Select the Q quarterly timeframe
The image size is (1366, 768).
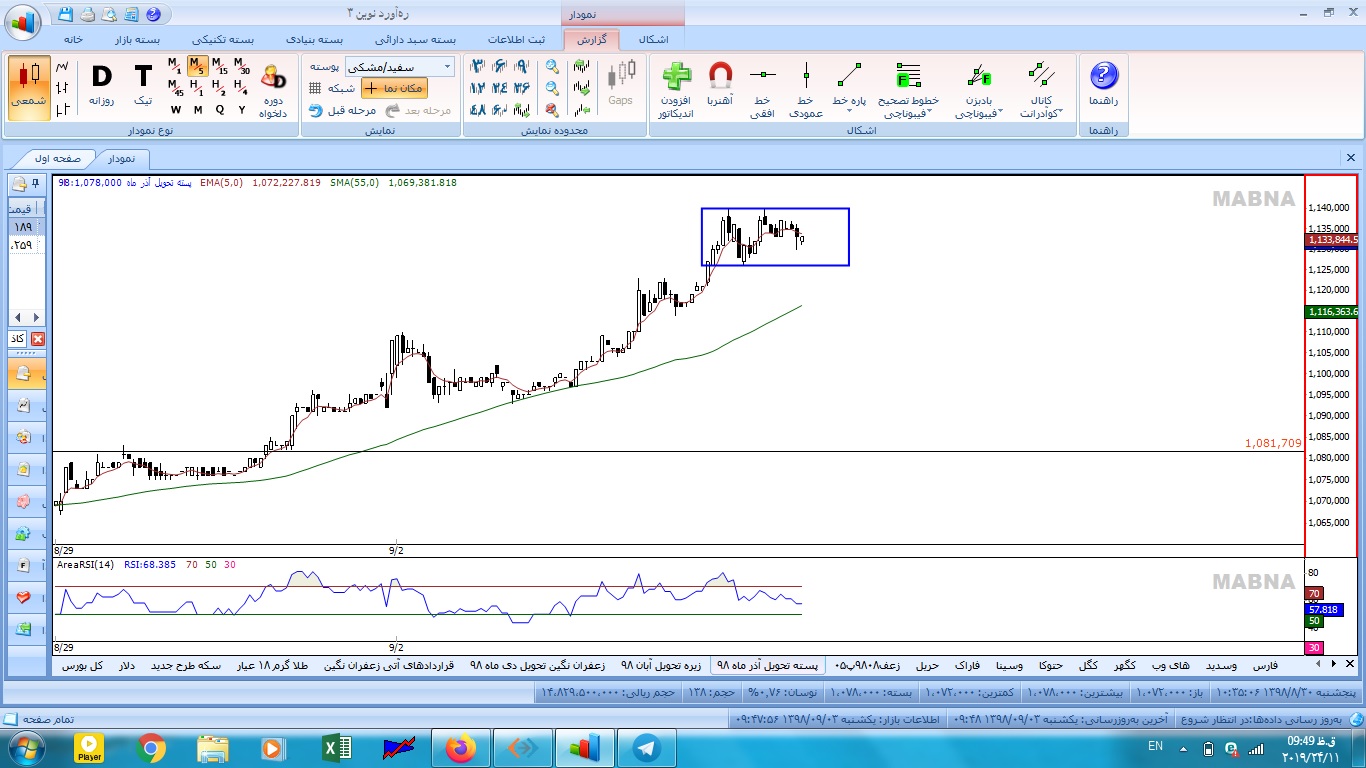pos(219,110)
